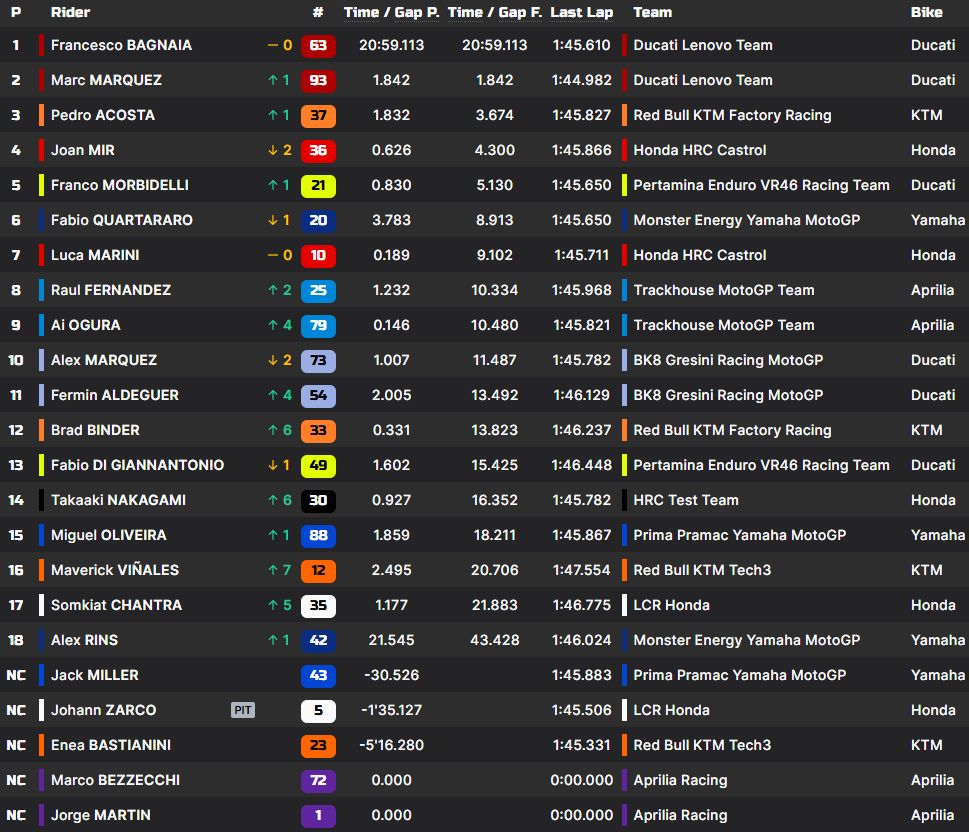
Task: Click Raul Fernandez's gap 10.334
Action: pyautogui.click(x=494, y=291)
